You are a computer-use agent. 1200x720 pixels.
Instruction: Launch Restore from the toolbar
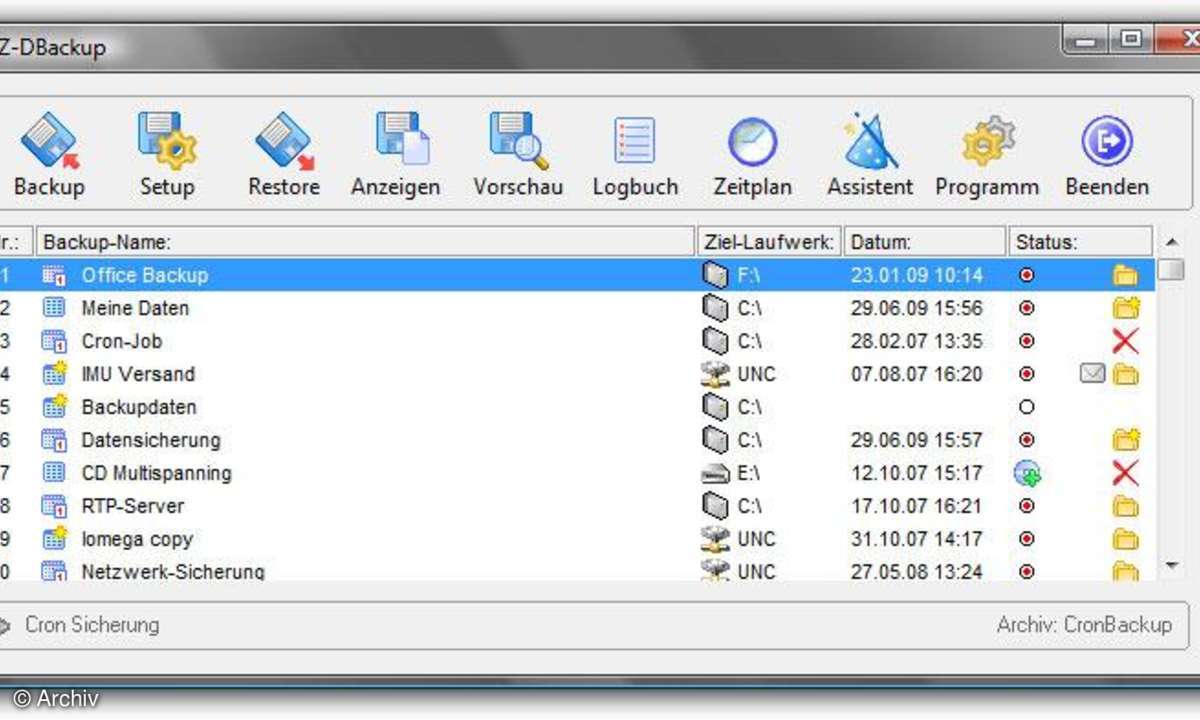[284, 155]
